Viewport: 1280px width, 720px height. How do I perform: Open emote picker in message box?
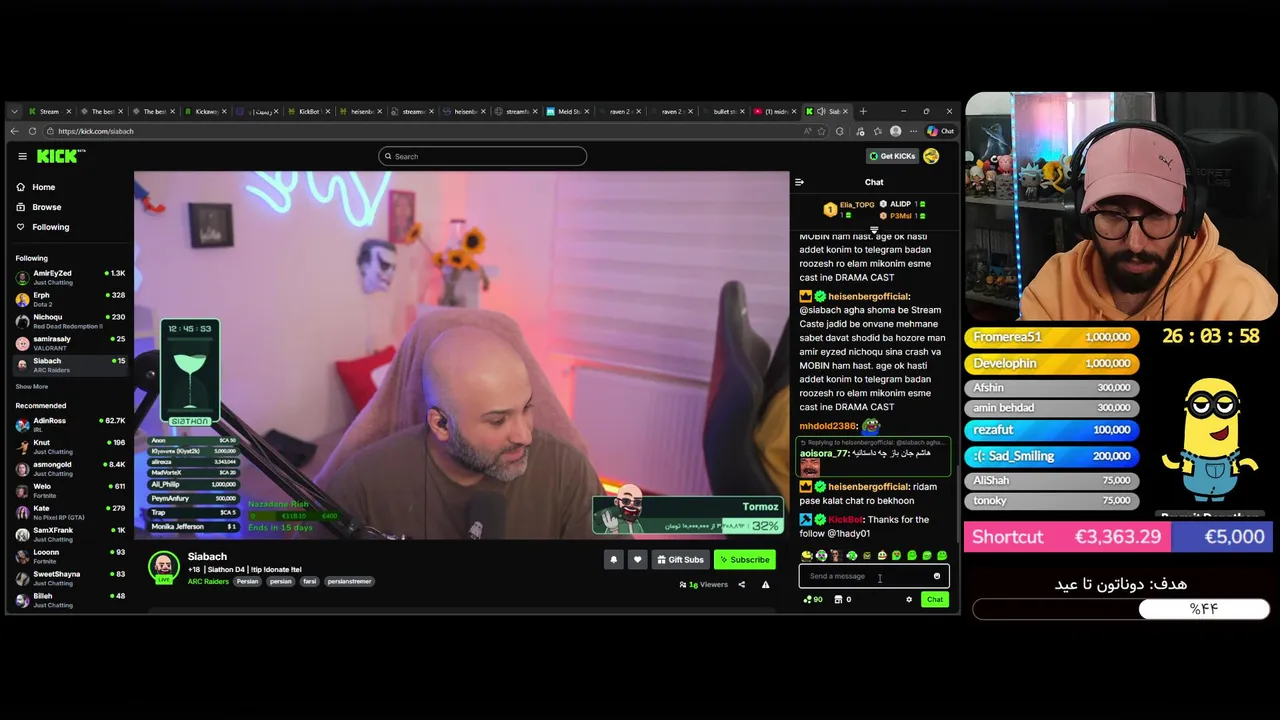point(937,576)
